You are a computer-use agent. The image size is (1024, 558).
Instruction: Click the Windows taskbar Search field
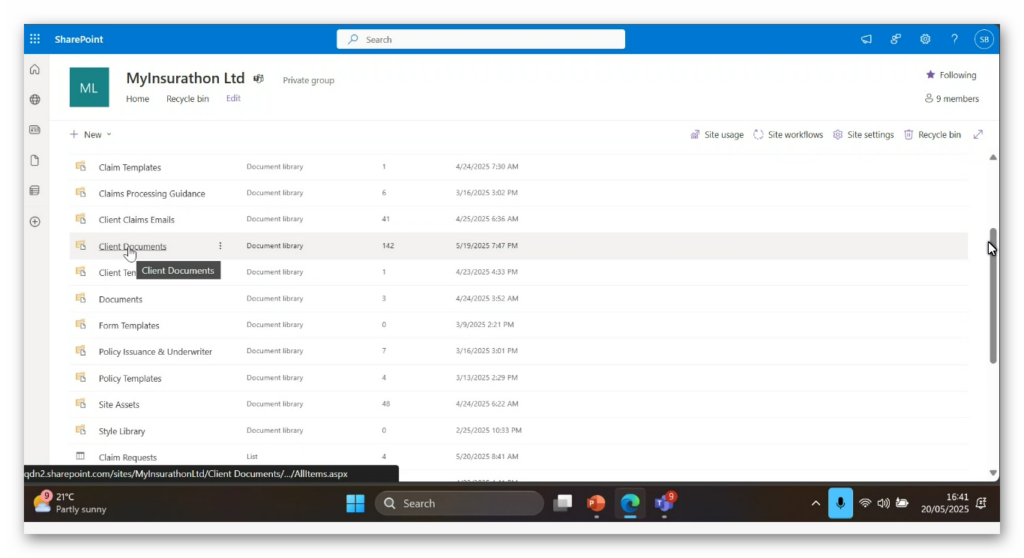point(459,503)
